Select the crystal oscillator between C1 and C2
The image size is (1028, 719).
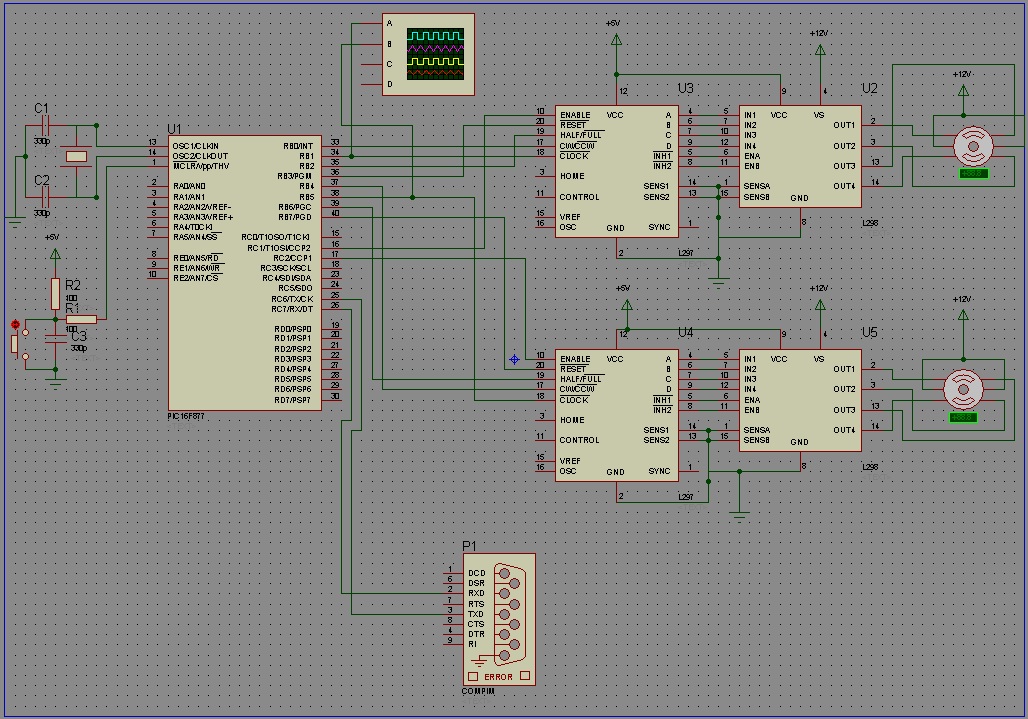tap(76, 156)
